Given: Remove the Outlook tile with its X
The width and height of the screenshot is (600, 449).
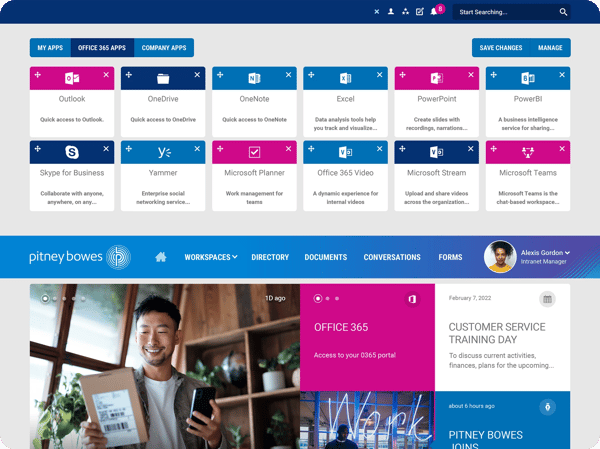Looking at the screenshot, I should point(106,75).
